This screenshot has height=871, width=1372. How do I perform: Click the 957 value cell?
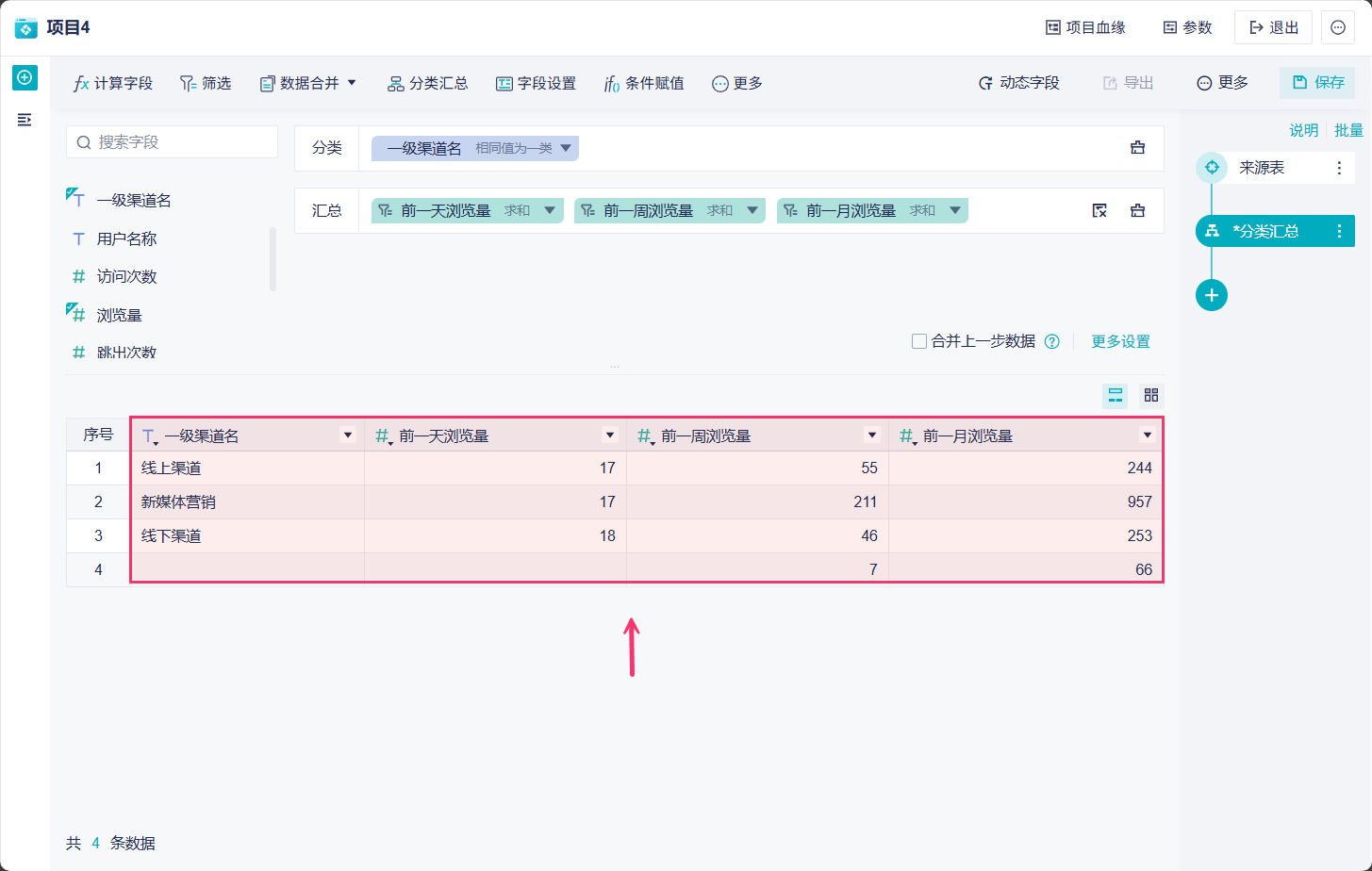1026,502
